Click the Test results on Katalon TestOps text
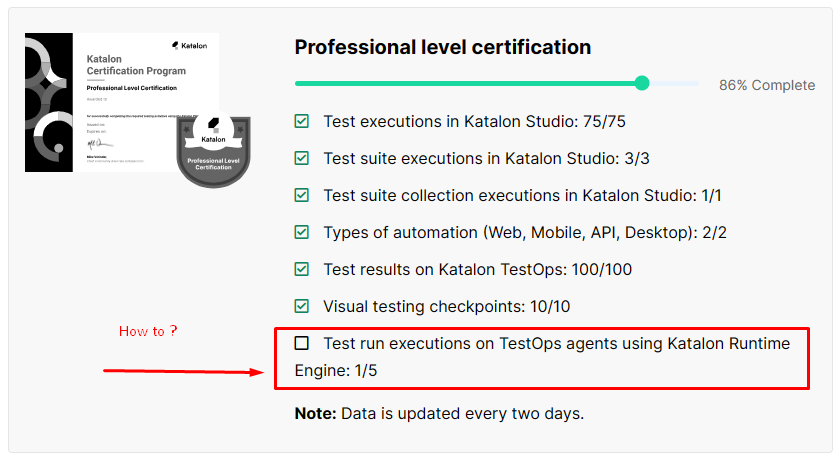 (477, 270)
